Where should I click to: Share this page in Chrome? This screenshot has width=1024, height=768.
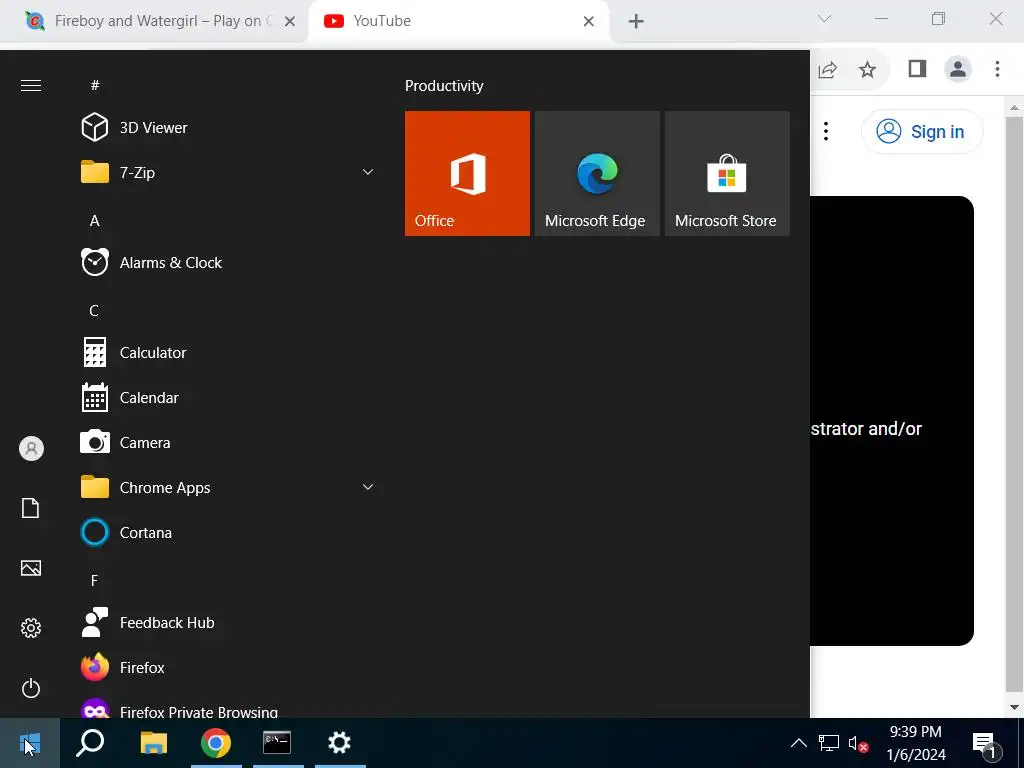click(x=827, y=69)
